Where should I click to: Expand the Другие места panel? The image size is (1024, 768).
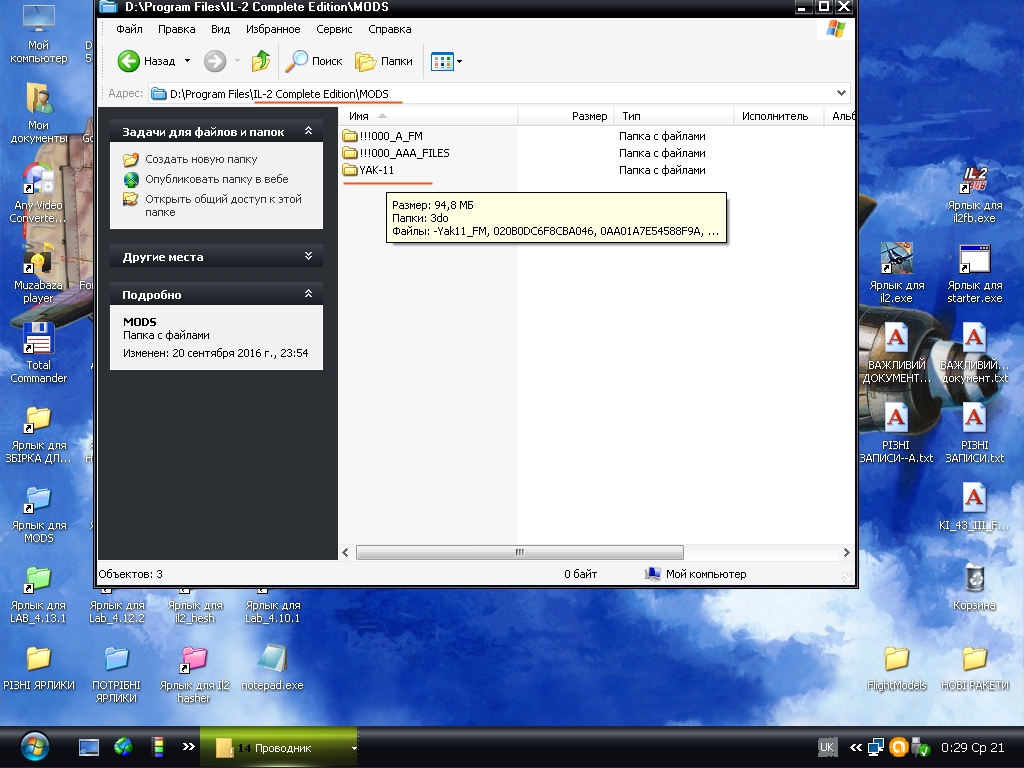click(308, 257)
